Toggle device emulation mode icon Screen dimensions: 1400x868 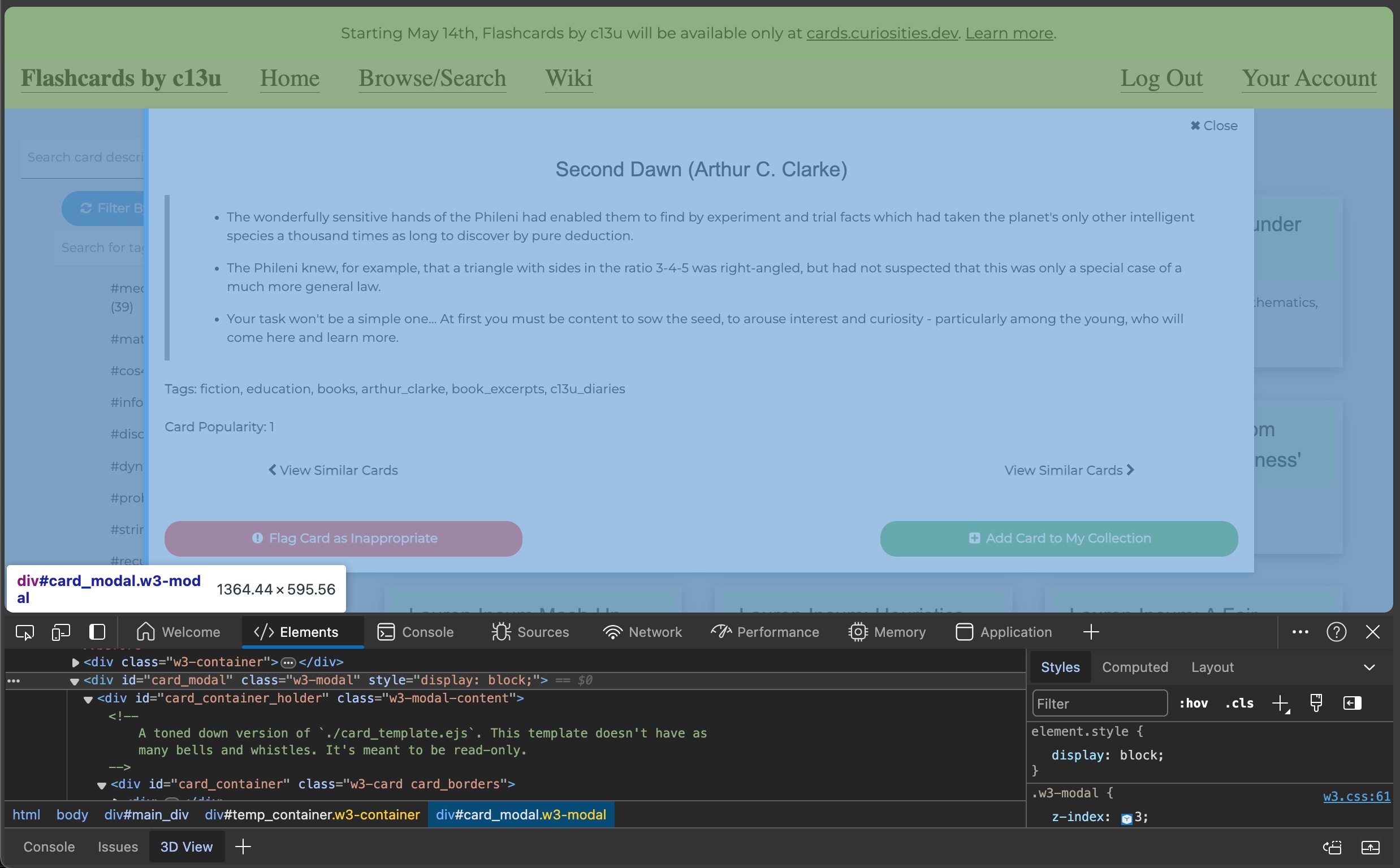pos(61,632)
